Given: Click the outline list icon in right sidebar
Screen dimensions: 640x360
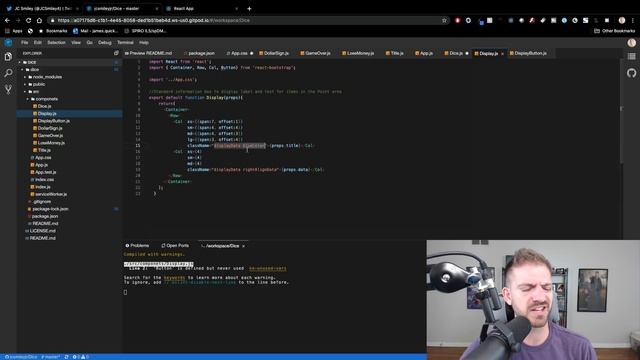Looking at the screenshot, I should click(x=631, y=56).
